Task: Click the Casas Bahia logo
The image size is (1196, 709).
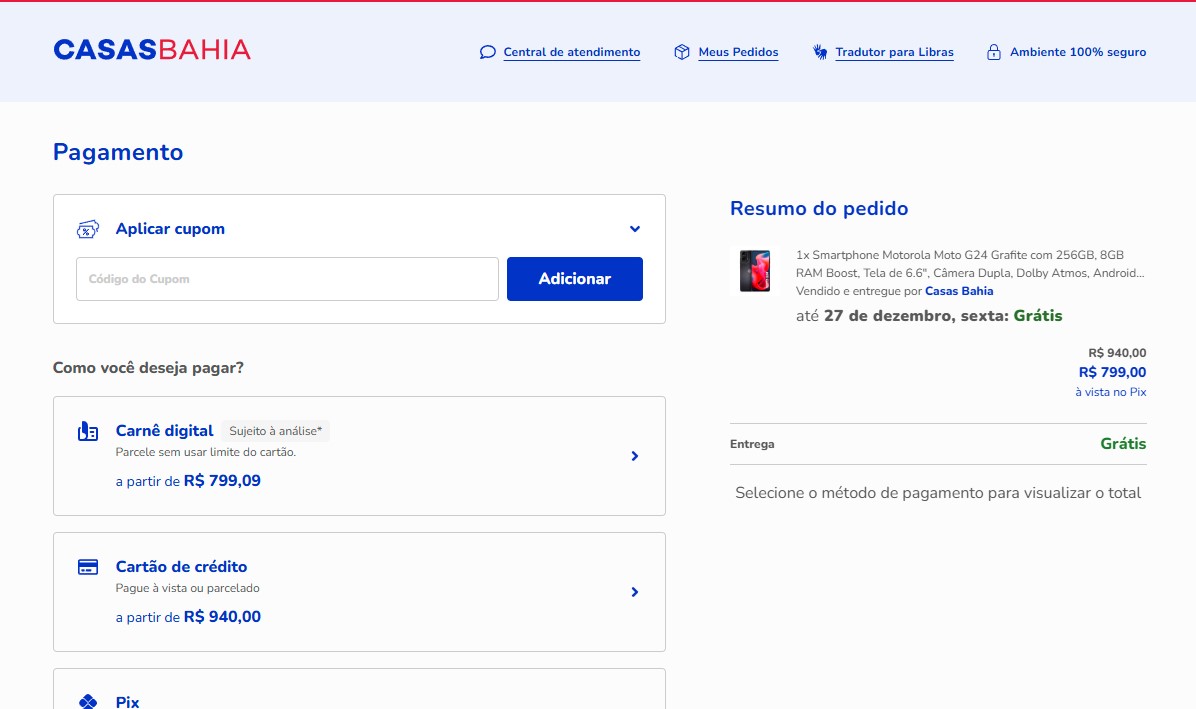Action: 152,50
